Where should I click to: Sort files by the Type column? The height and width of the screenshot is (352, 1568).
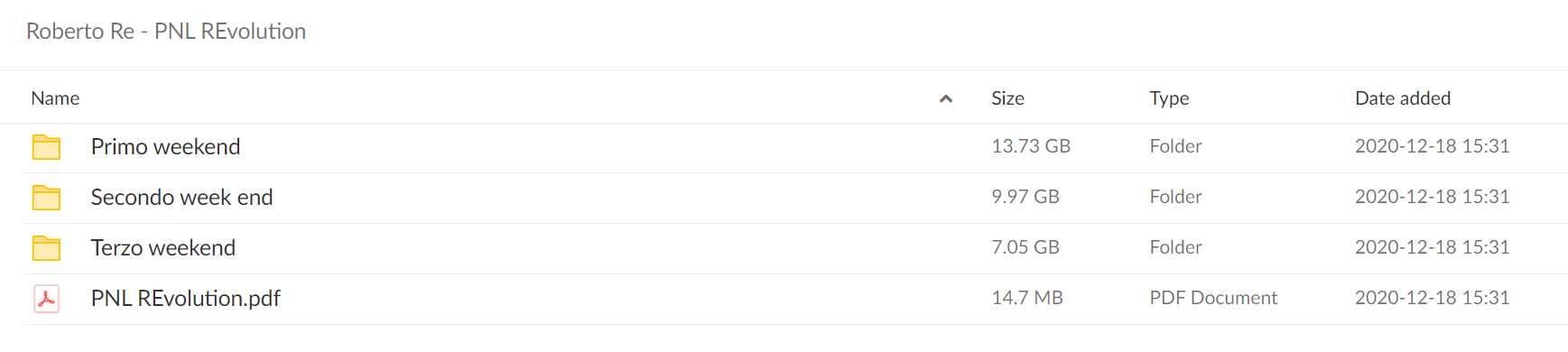click(1169, 98)
